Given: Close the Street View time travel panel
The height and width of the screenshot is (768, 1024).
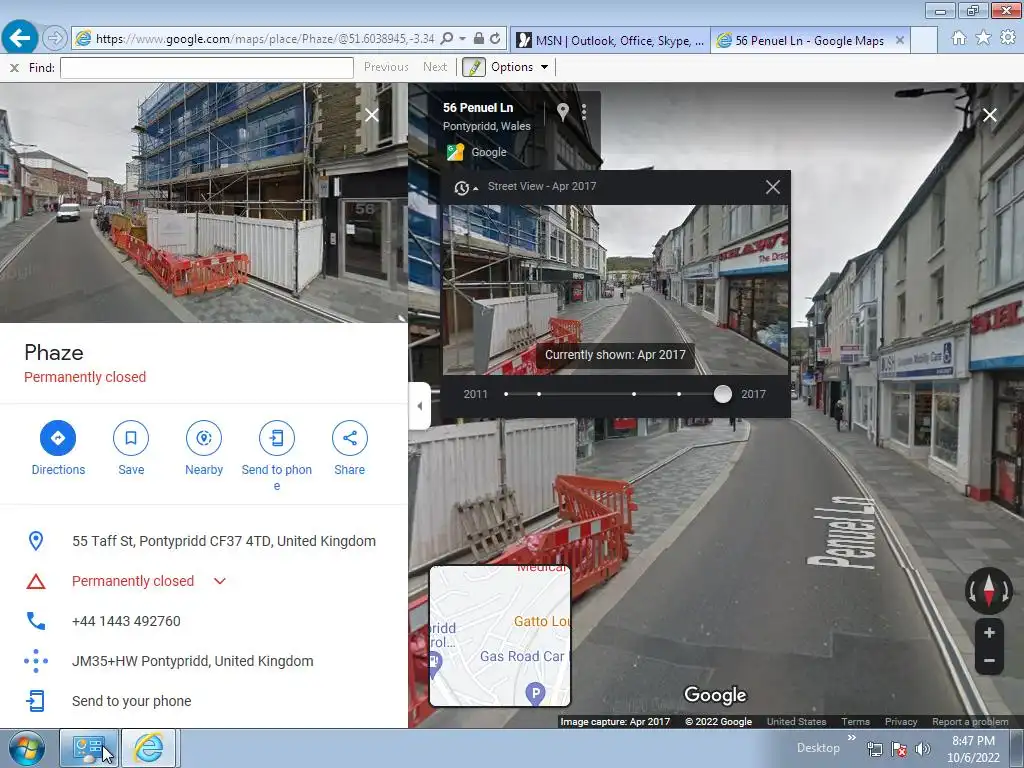Looking at the screenshot, I should pyautogui.click(x=773, y=187).
